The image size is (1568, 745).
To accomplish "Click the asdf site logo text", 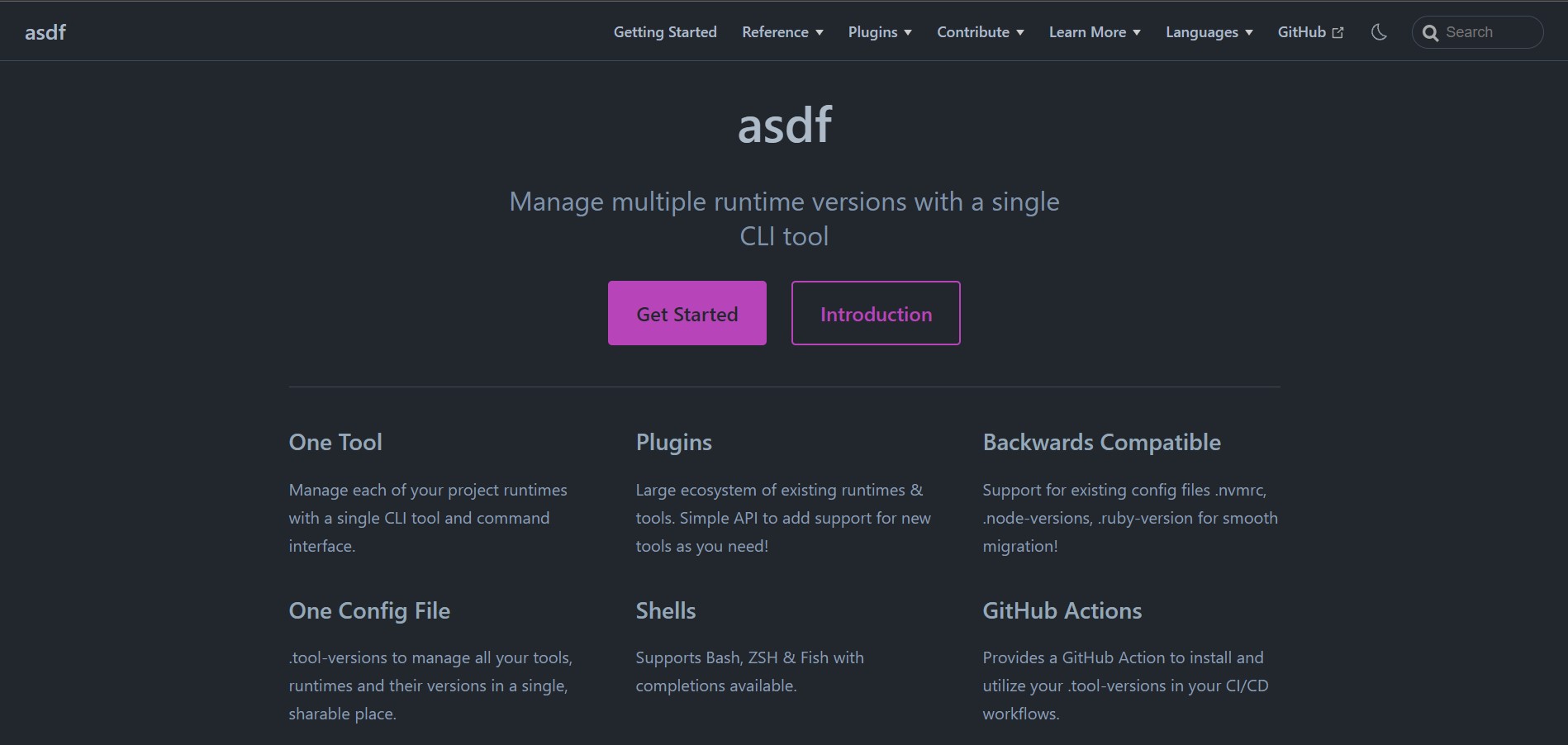I will coord(45,32).
